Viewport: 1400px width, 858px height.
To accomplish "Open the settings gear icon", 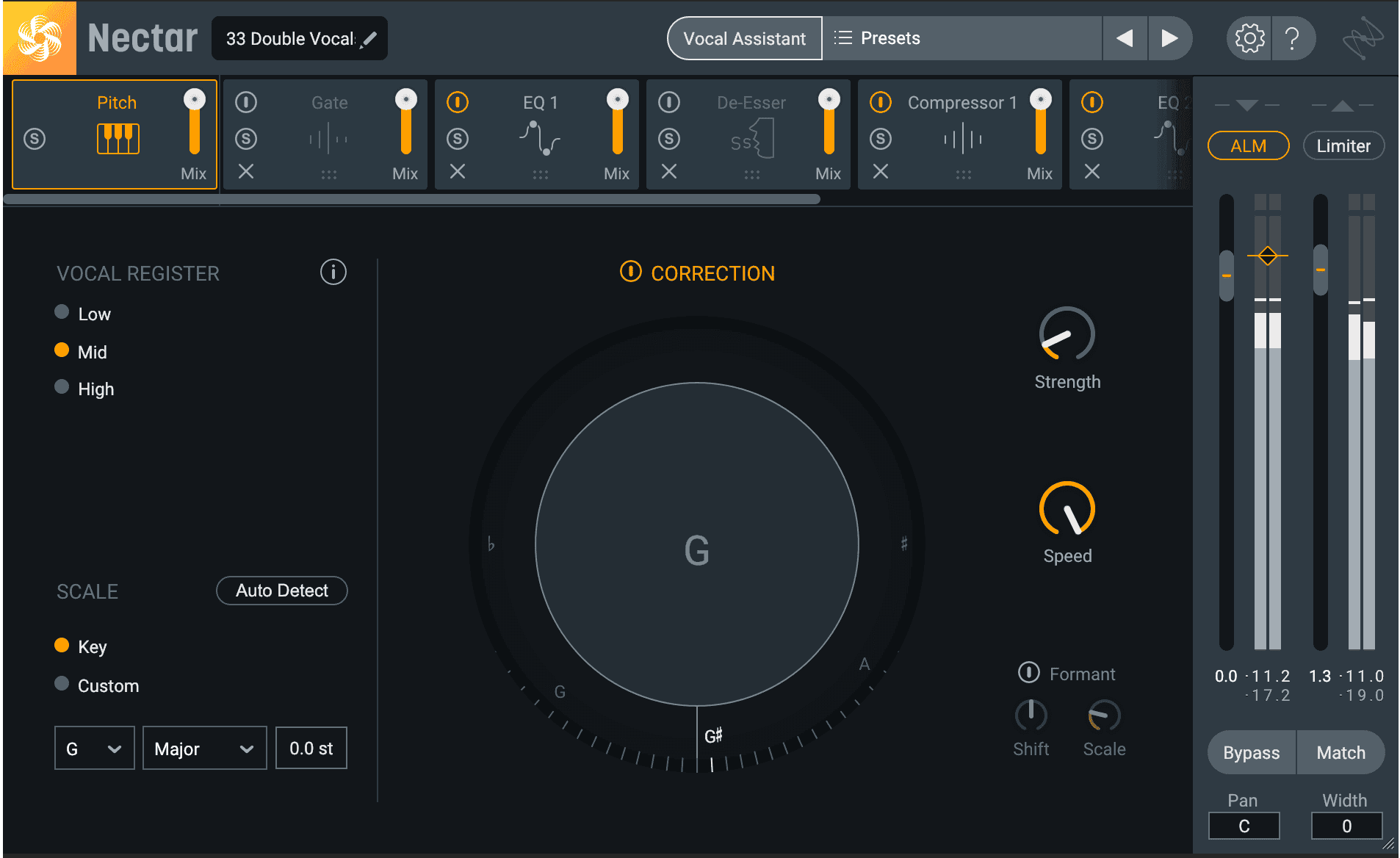I will 1249,38.
